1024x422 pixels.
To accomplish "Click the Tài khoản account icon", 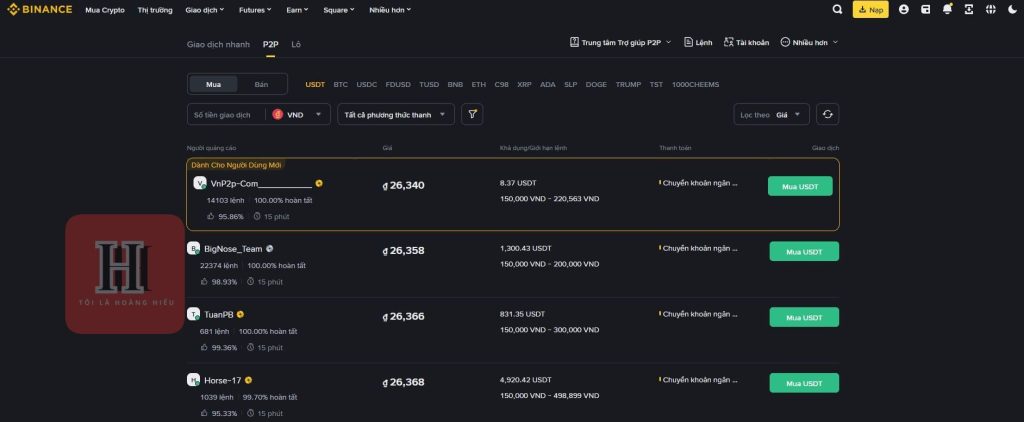I will click(728, 42).
